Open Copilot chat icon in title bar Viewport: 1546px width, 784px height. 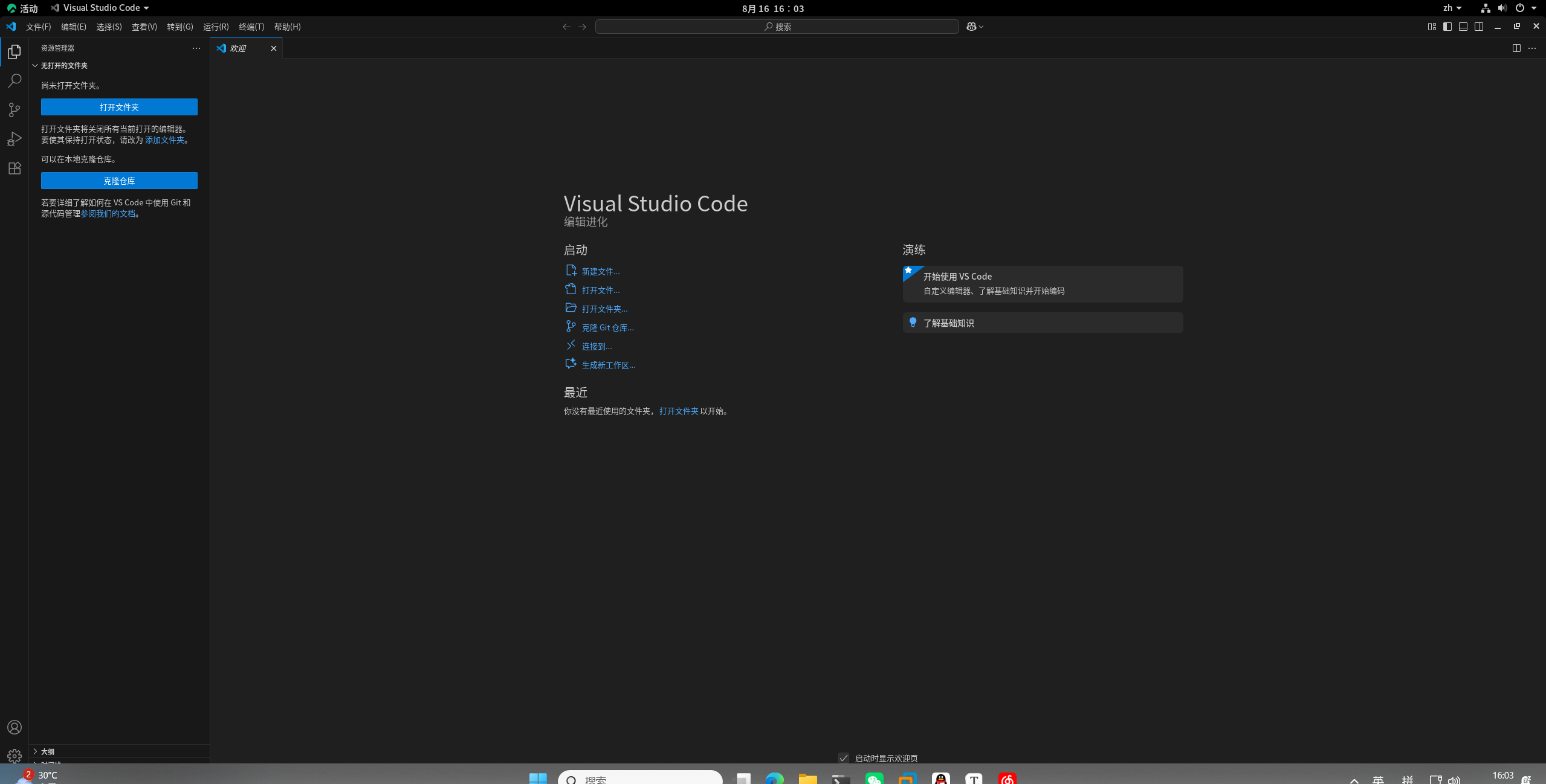[x=971, y=27]
